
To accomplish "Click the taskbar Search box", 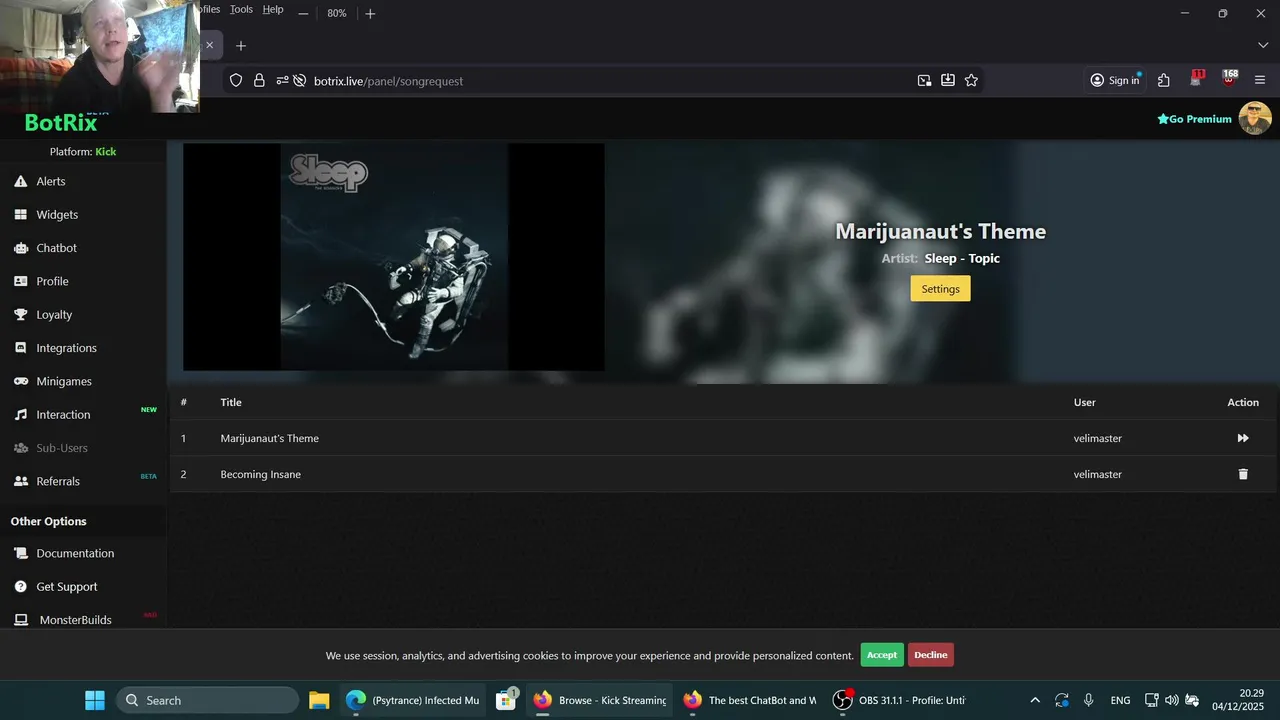I will 208,700.
